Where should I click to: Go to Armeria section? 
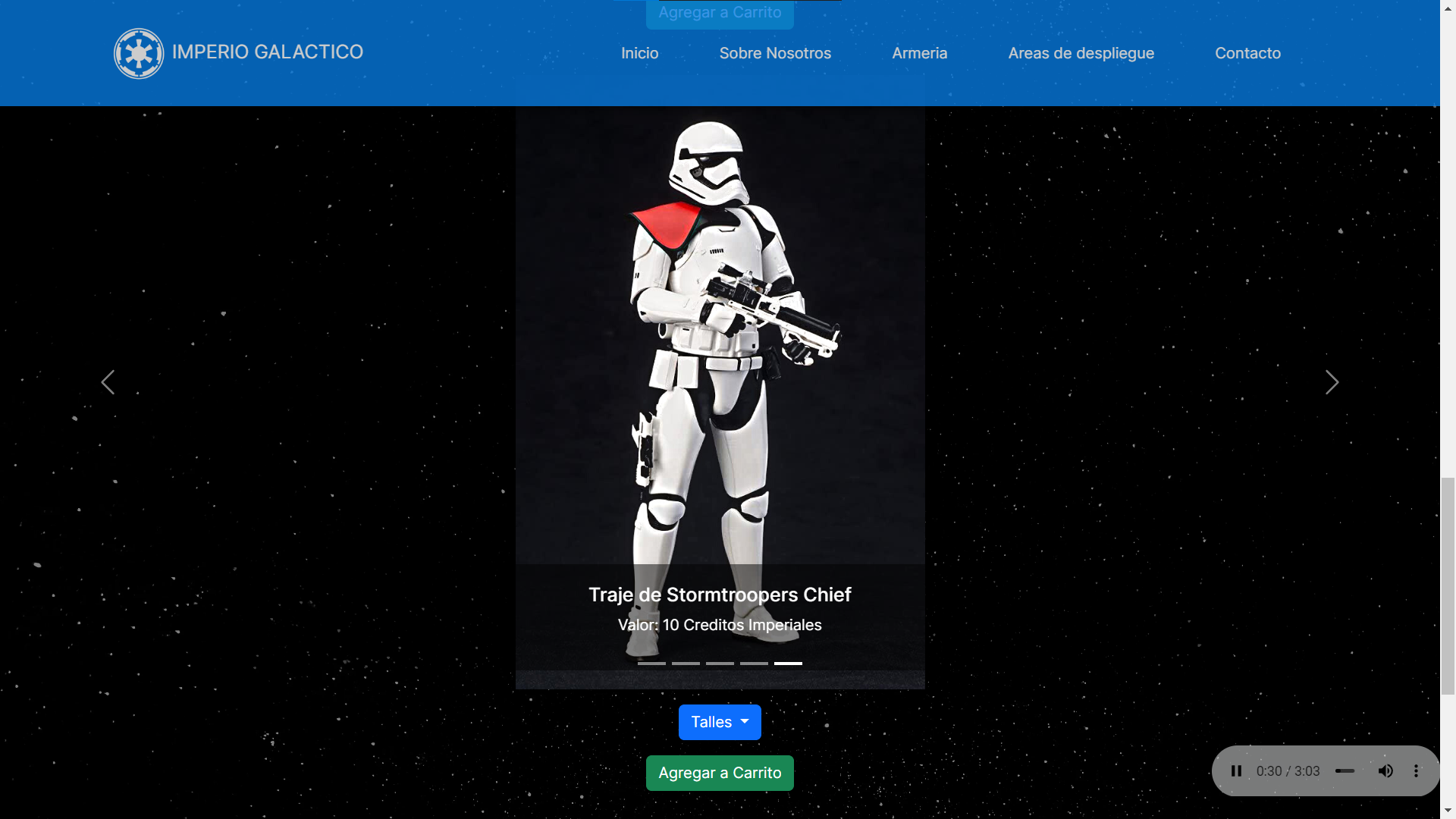pos(919,53)
